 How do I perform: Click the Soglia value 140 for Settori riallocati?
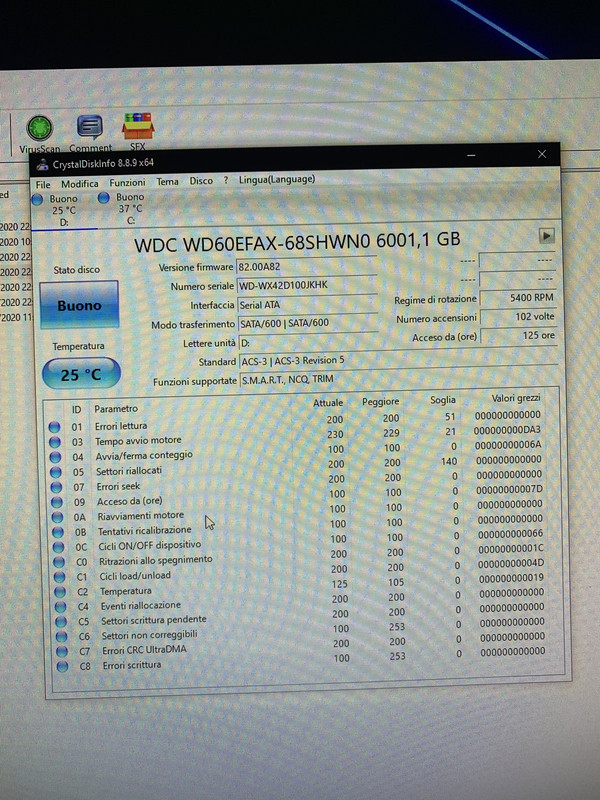pos(449,462)
